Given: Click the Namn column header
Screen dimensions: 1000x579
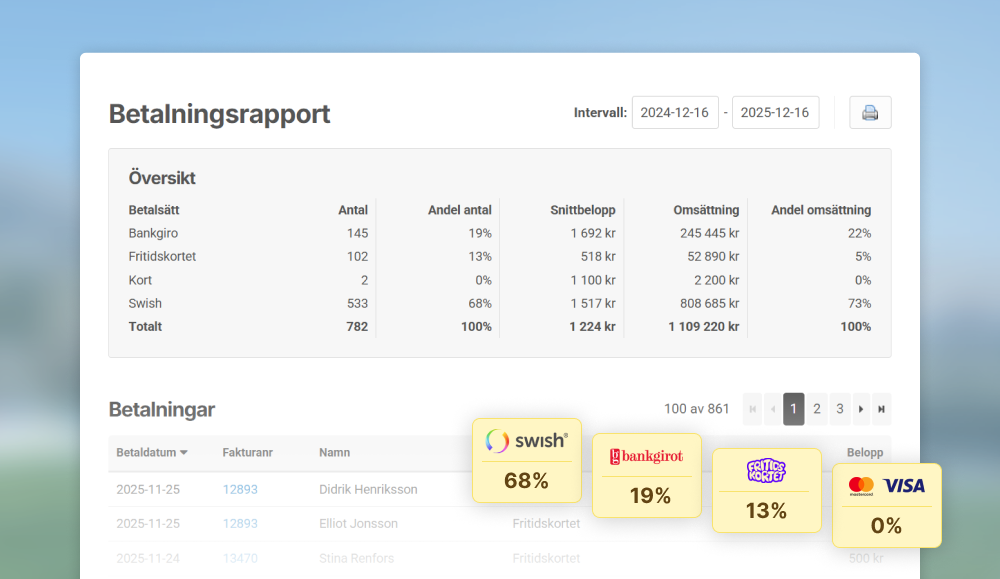Looking at the screenshot, I should [334, 453].
